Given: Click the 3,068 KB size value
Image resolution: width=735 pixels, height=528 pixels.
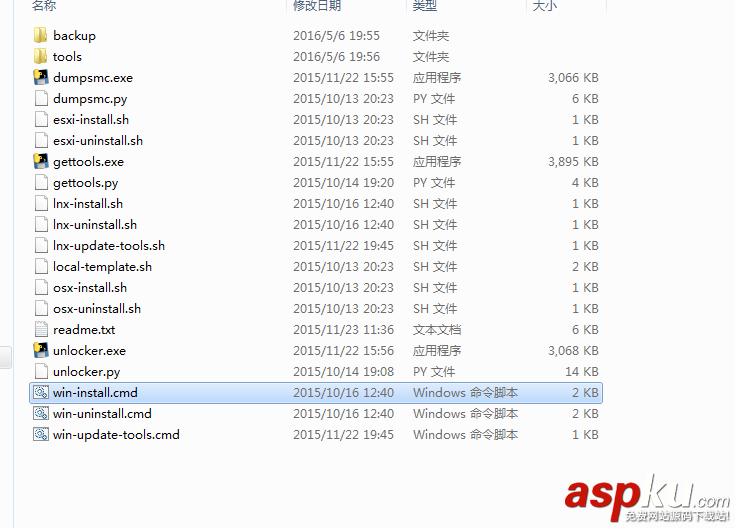Looking at the screenshot, I should pos(573,350).
